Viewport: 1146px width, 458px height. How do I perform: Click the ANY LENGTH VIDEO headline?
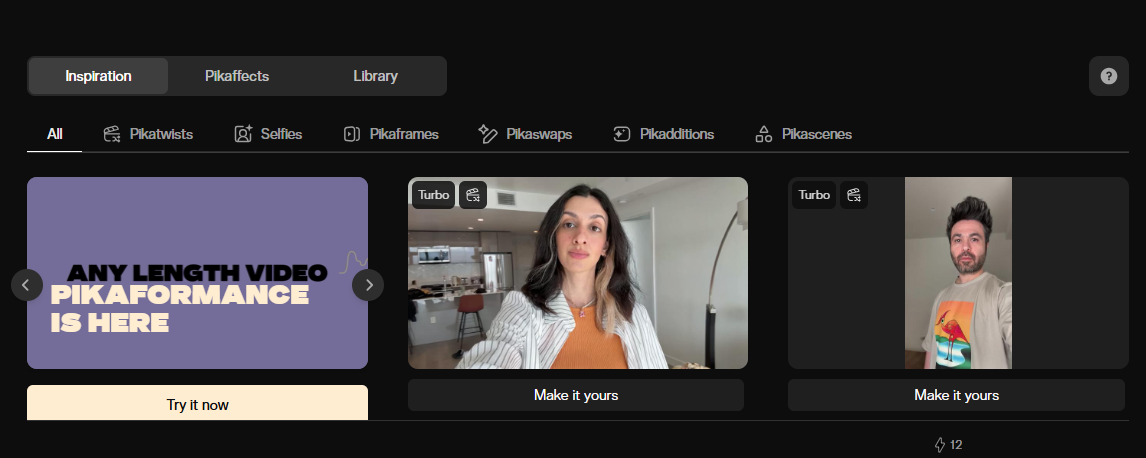[197, 272]
